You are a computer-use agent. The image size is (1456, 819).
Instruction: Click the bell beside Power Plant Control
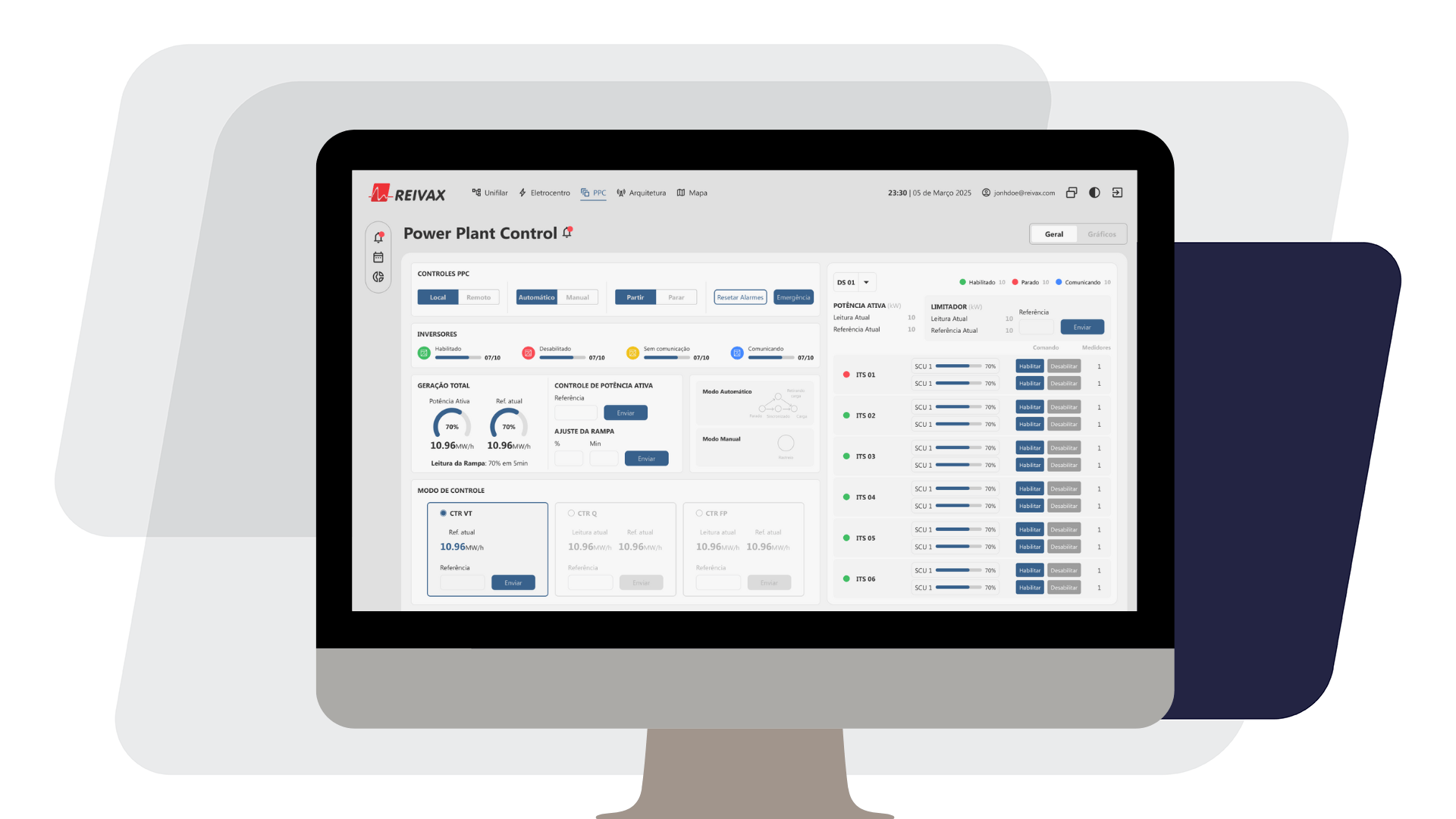pos(567,233)
